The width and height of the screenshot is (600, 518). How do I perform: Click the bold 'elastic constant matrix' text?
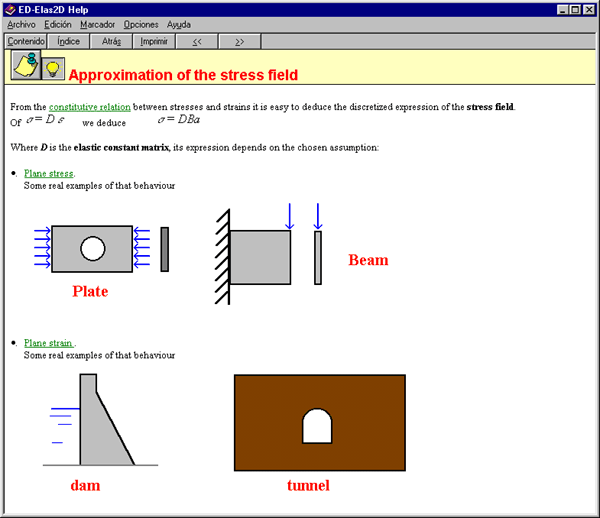coord(121,148)
